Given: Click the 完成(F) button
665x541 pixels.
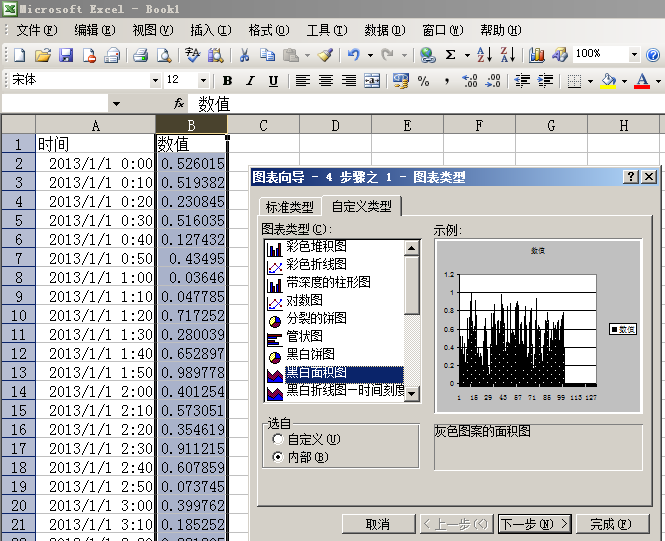Looking at the screenshot, I should 611,524.
